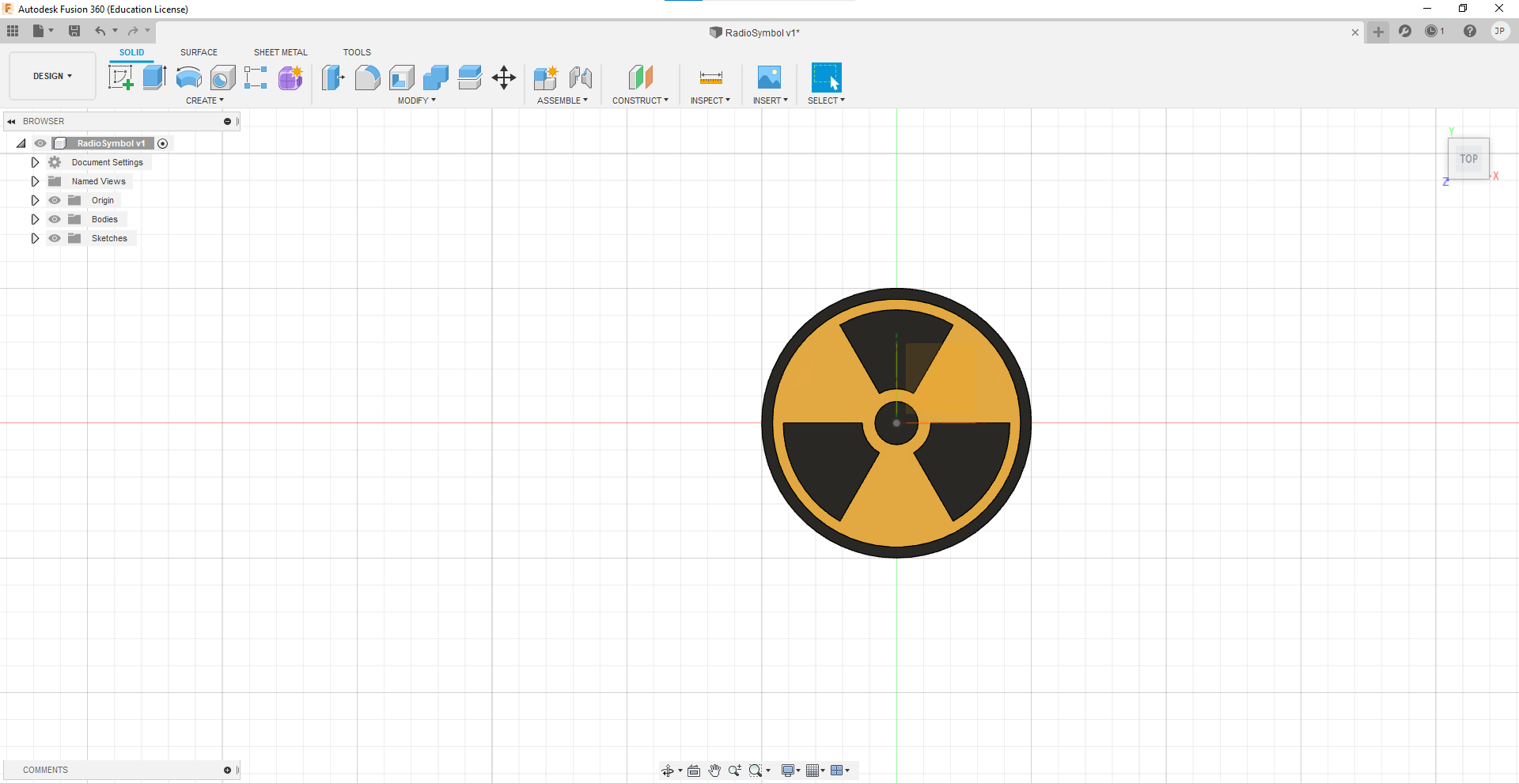Open the ASSEMBLE dropdown menu
This screenshot has height=784, width=1519.
(x=563, y=100)
